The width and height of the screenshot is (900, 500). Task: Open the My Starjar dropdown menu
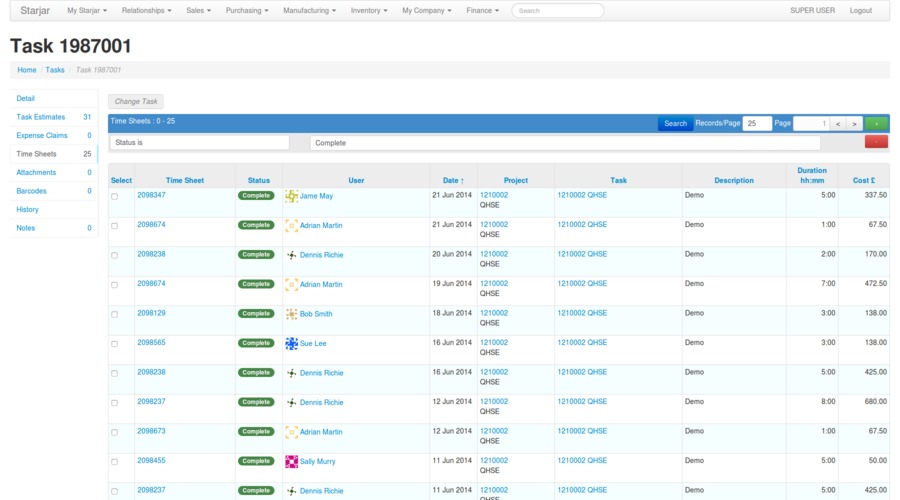[x=85, y=11]
